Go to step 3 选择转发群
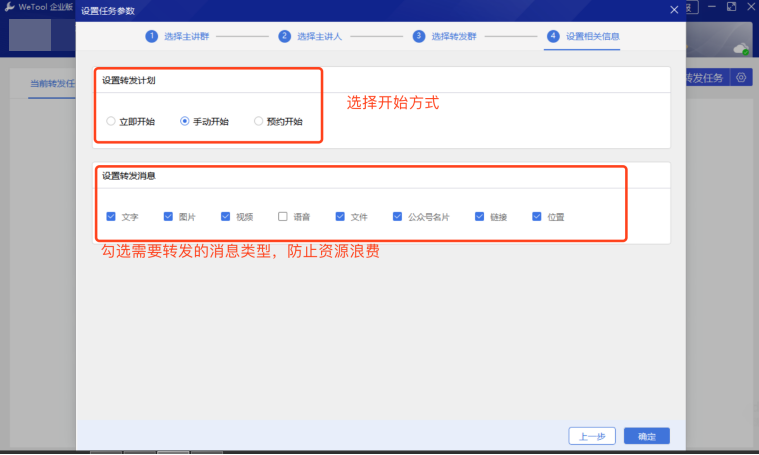 [x=444, y=36]
